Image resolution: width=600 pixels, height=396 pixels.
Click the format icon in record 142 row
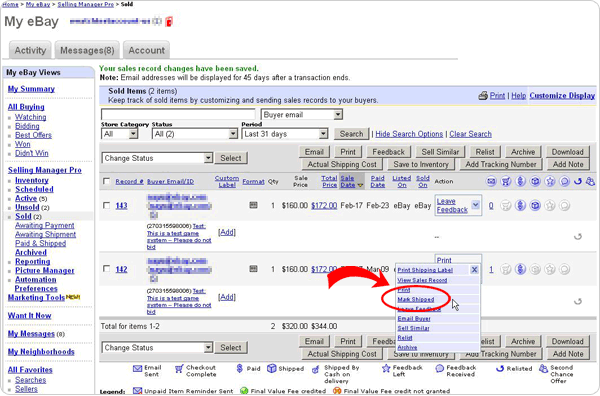pos(253,269)
